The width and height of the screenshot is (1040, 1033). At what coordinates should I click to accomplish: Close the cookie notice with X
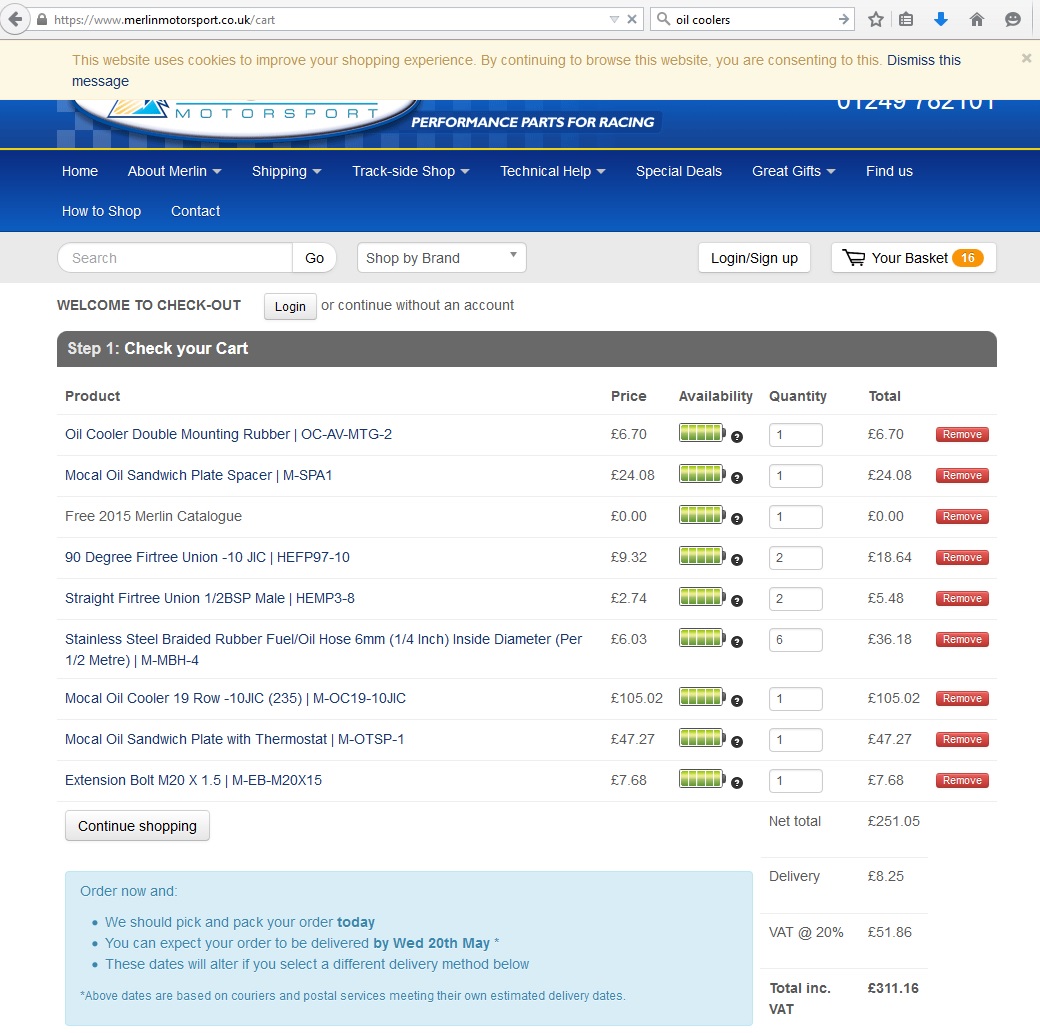pos(1026,58)
